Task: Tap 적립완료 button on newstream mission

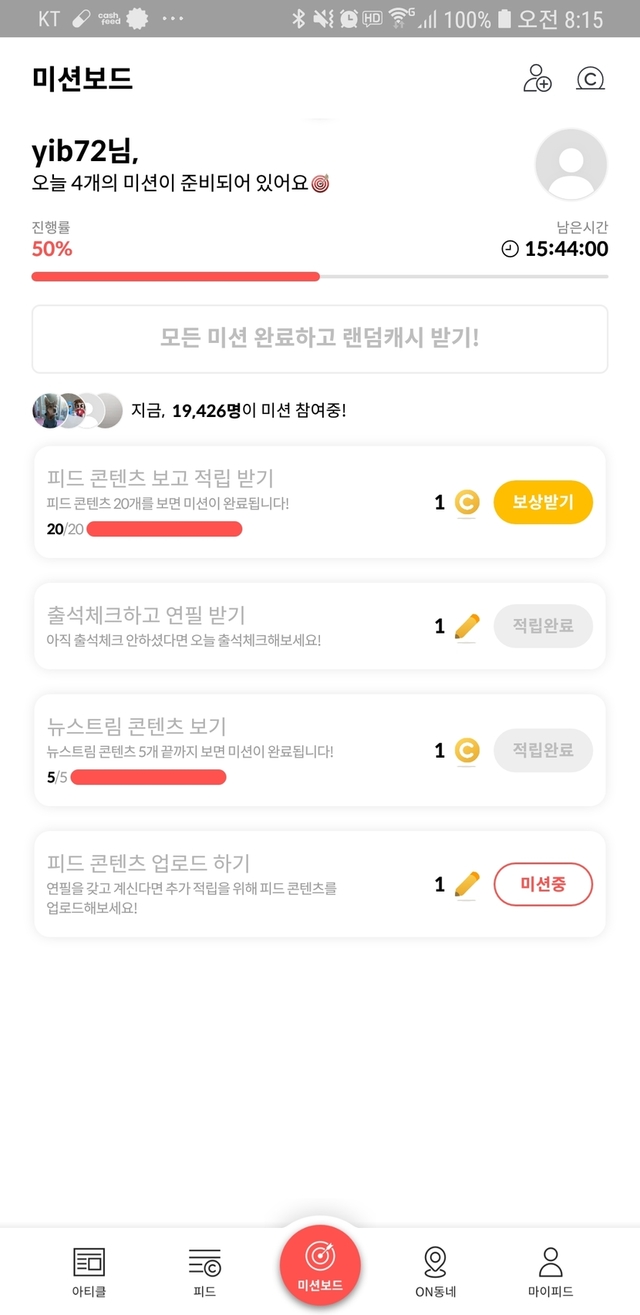Action: coord(543,750)
